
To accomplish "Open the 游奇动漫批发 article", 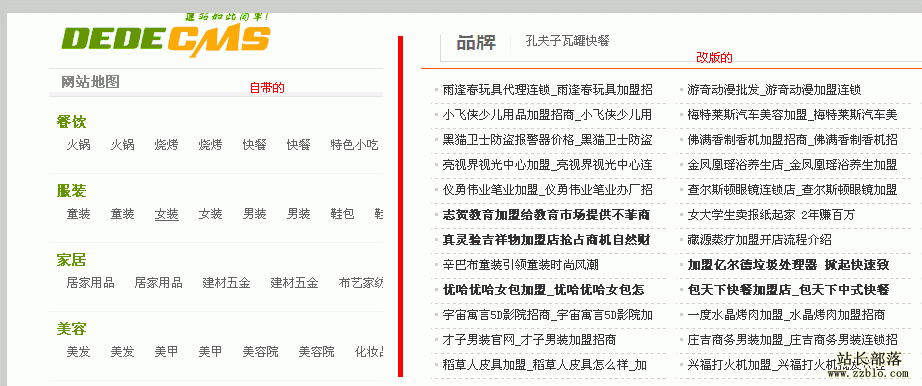I will coord(774,90).
